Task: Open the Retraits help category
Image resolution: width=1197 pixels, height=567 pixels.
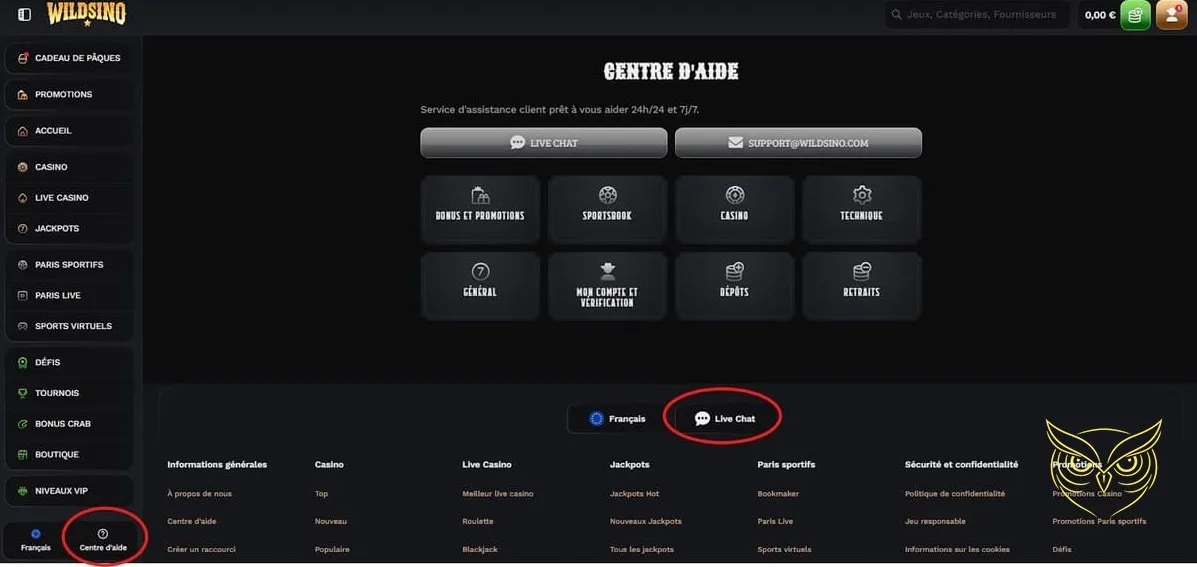Action: 862,285
